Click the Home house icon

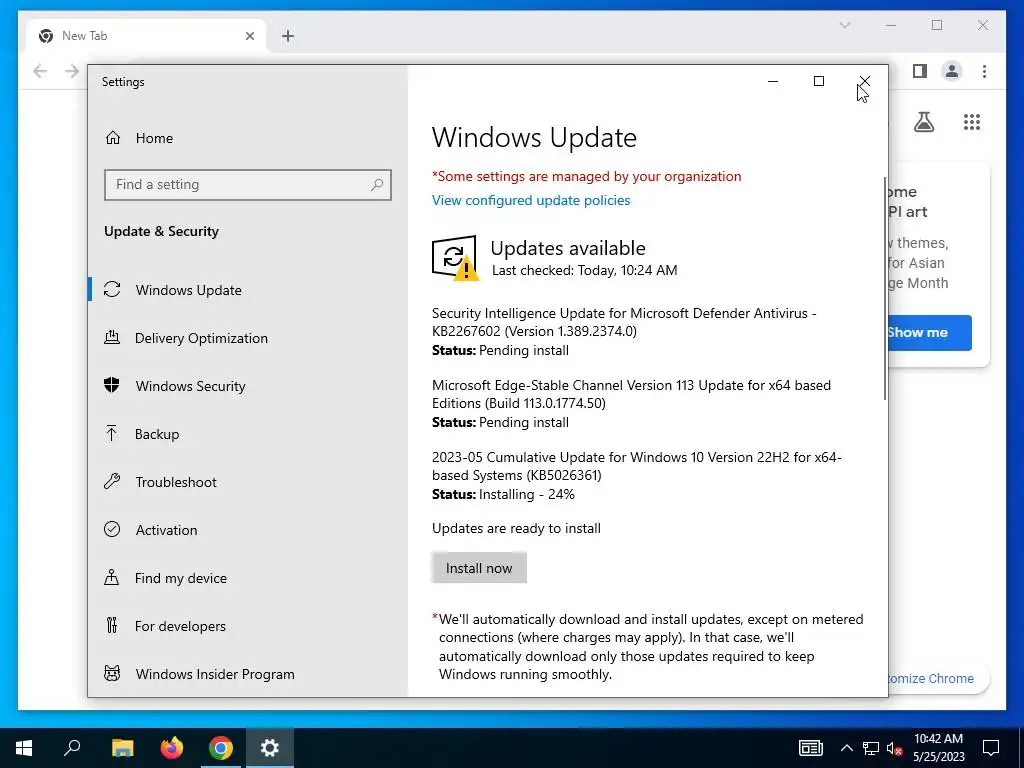(112, 138)
